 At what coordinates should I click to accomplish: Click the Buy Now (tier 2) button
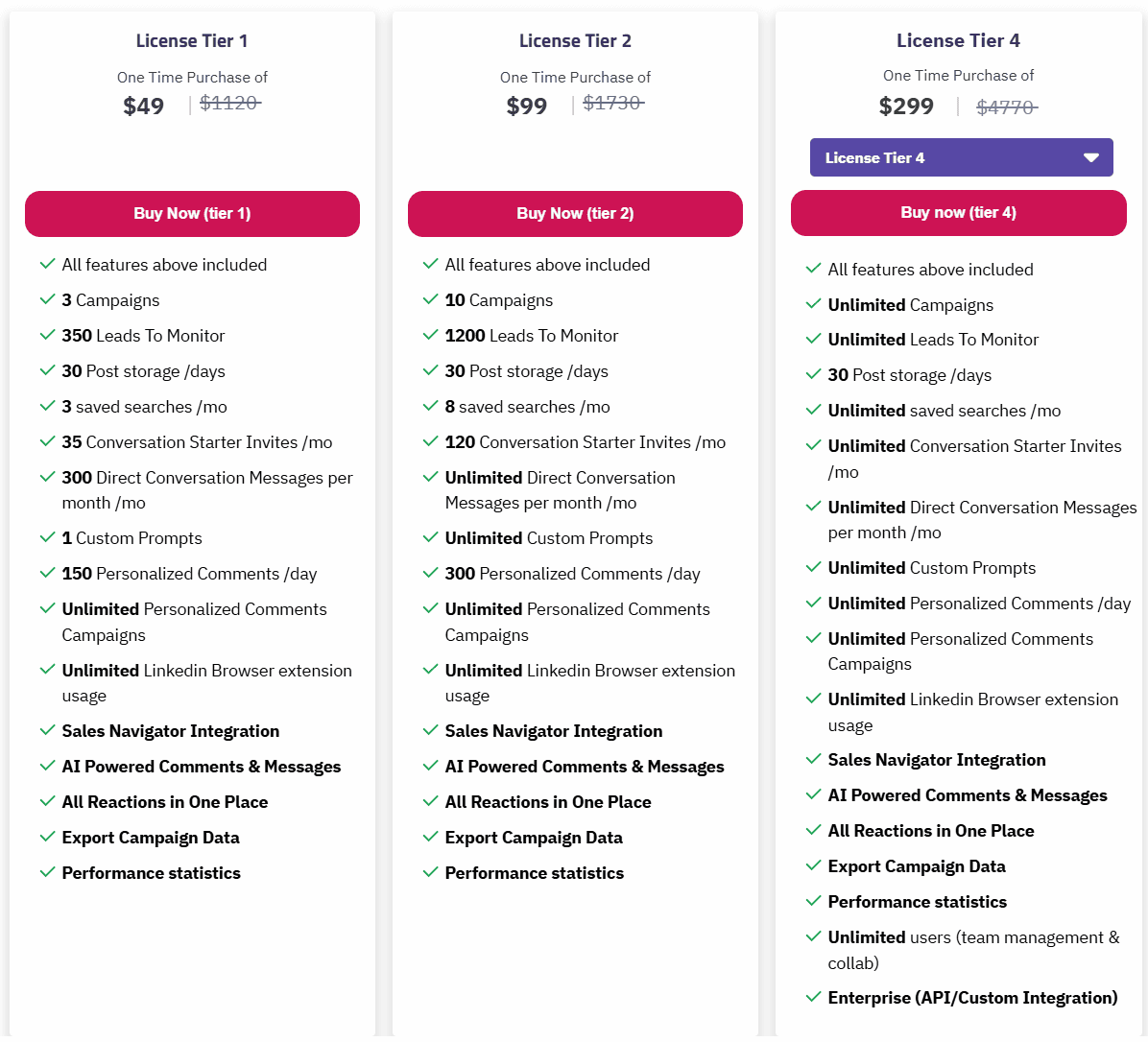pyautogui.click(x=575, y=213)
